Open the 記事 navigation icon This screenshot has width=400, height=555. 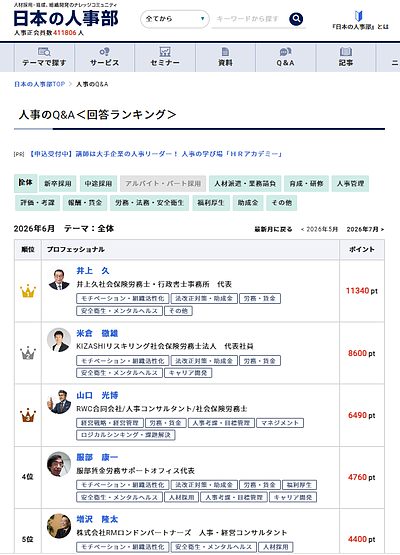pyautogui.click(x=346, y=52)
